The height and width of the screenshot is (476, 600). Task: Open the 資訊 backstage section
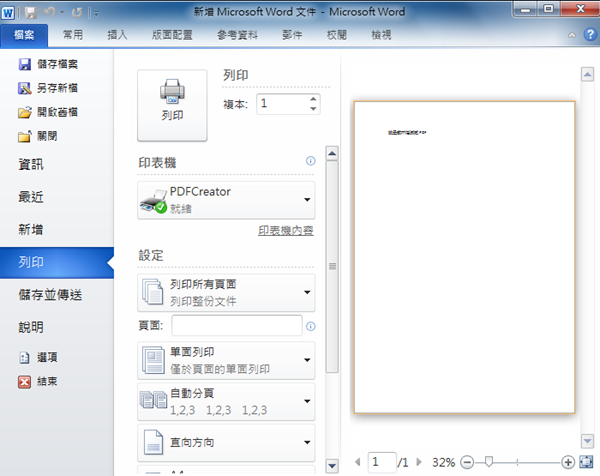[x=31, y=165]
